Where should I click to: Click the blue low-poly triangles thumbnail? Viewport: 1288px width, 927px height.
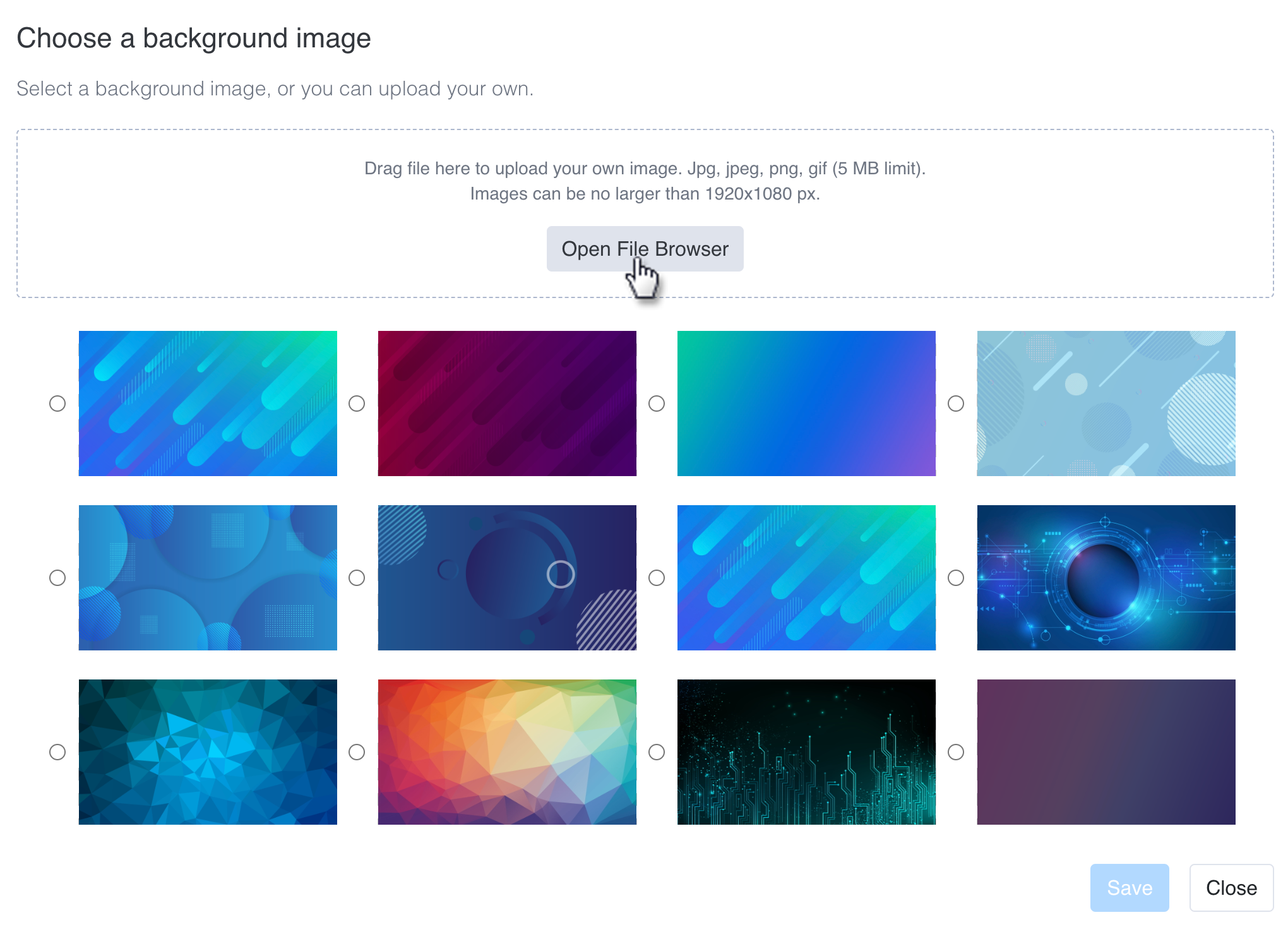click(x=208, y=752)
